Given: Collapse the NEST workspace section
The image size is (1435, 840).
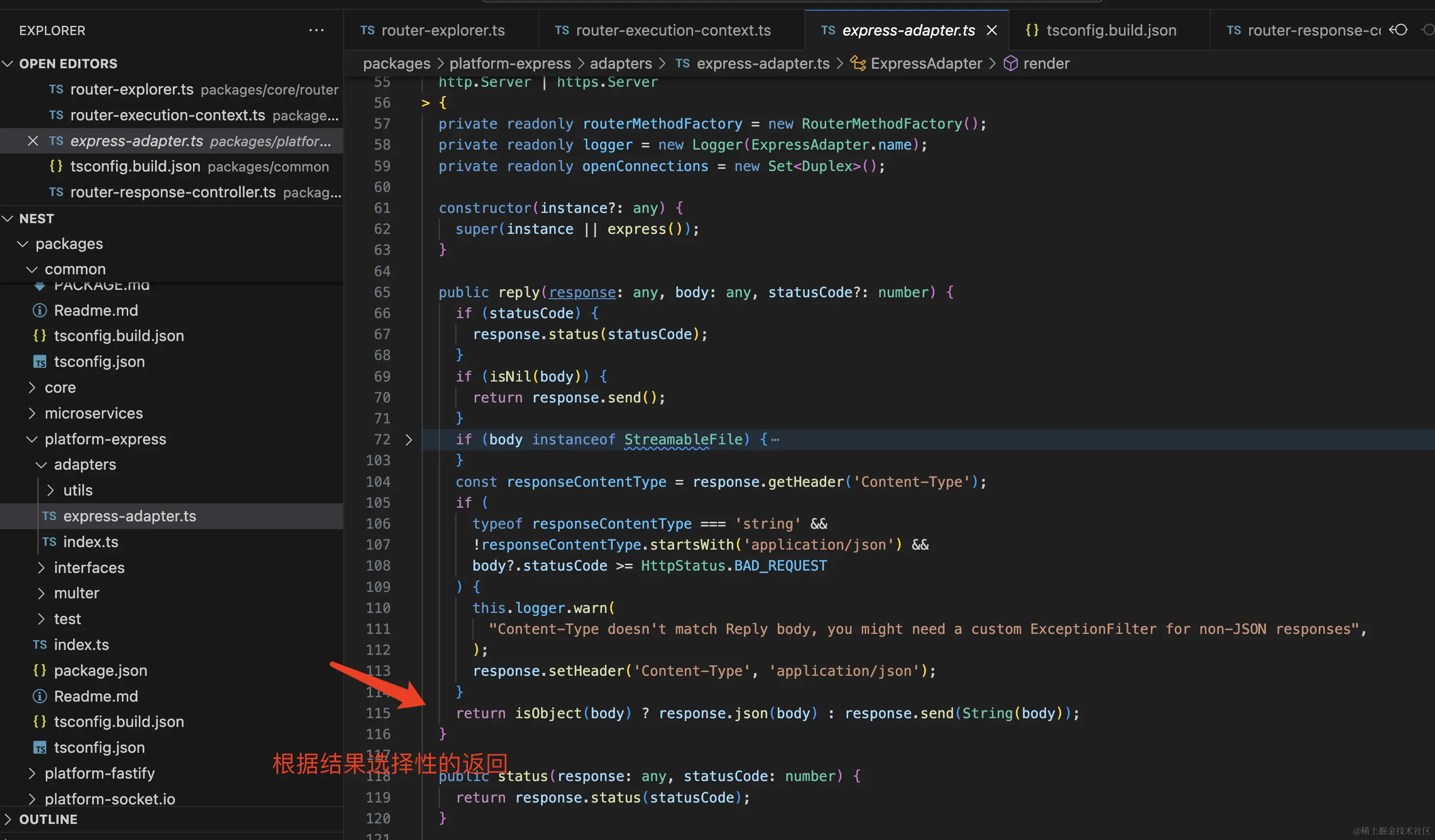Looking at the screenshot, I should (x=8, y=219).
